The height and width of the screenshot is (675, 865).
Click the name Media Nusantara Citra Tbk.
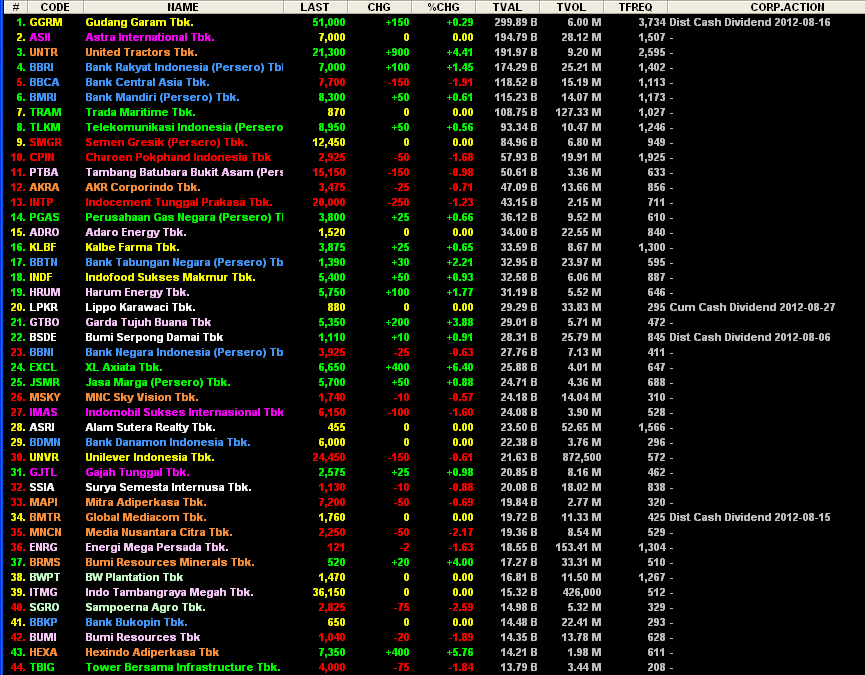[158, 532]
